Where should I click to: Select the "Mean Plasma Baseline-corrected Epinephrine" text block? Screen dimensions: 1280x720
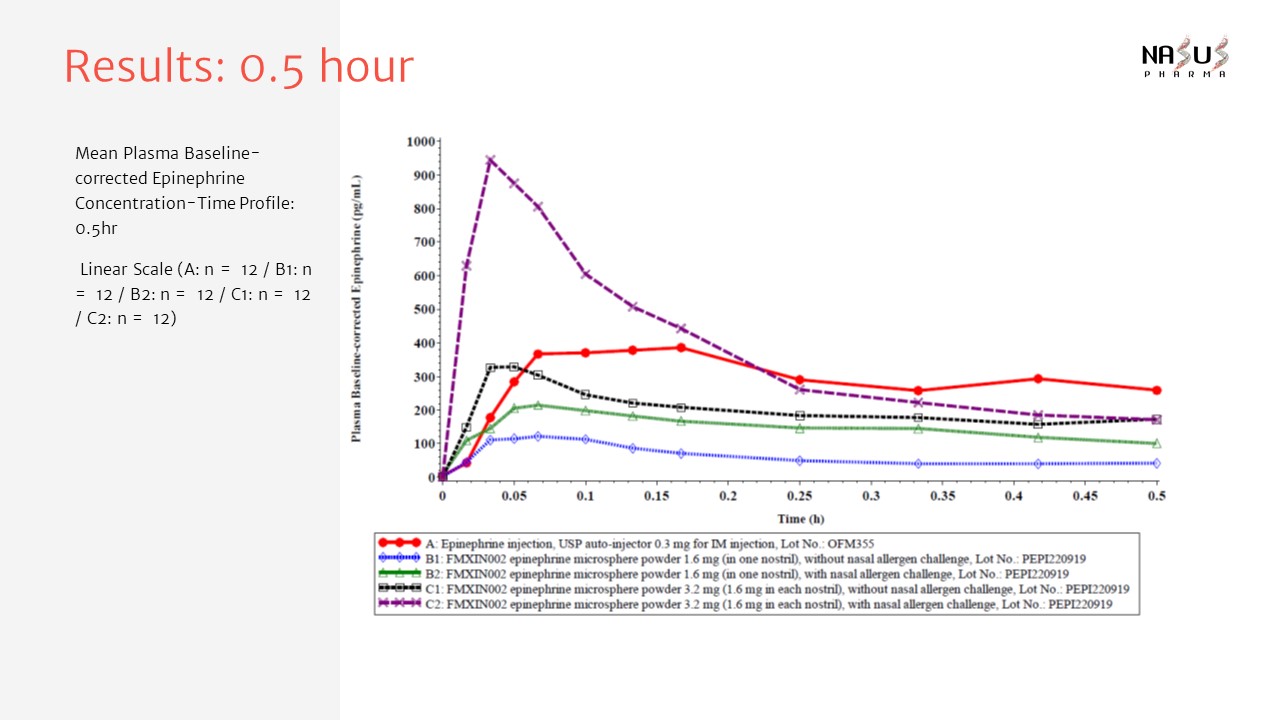[186, 191]
